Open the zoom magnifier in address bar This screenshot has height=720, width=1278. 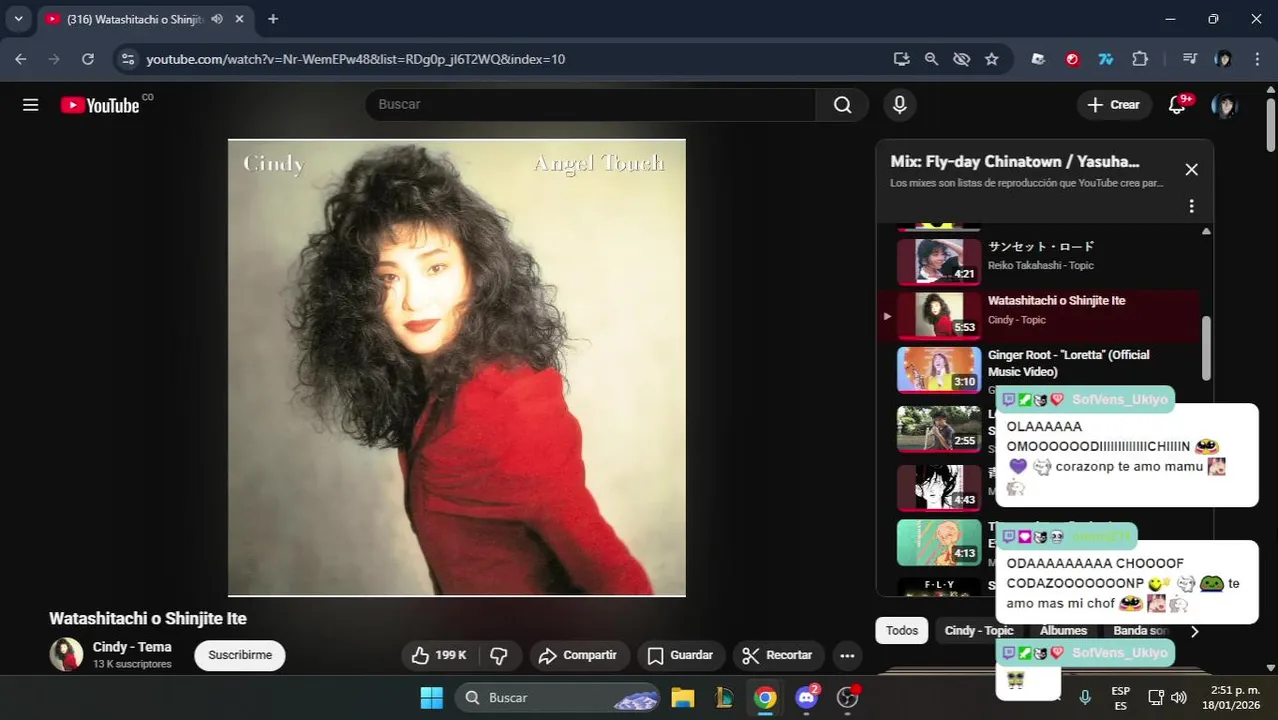931,59
